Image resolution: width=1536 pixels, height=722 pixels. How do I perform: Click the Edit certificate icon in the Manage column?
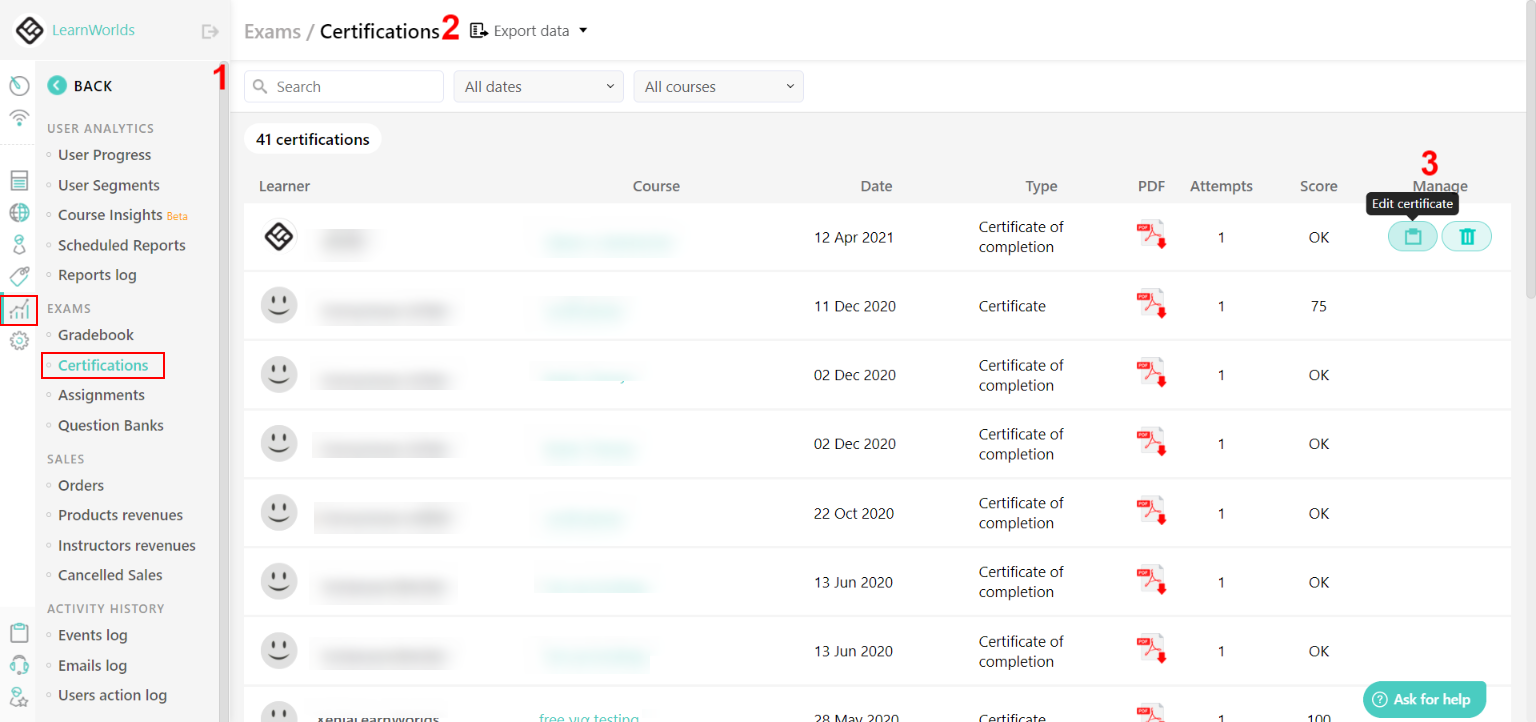[x=1412, y=236]
